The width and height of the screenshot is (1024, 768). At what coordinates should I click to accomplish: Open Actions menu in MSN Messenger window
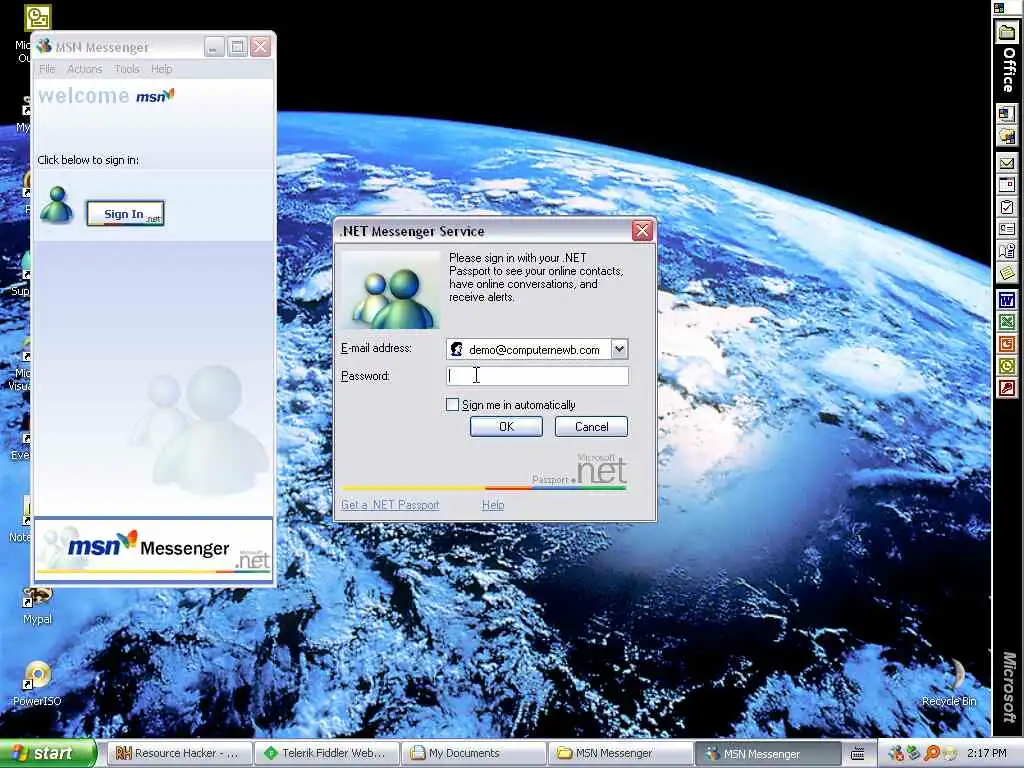pos(85,69)
